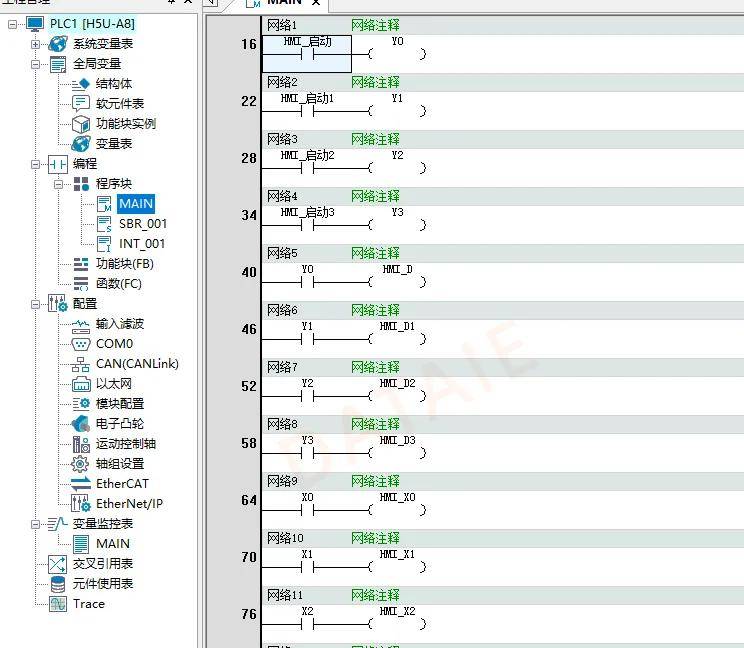Expand the 系统变量表 tree node
744x648 pixels.
tap(36, 44)
